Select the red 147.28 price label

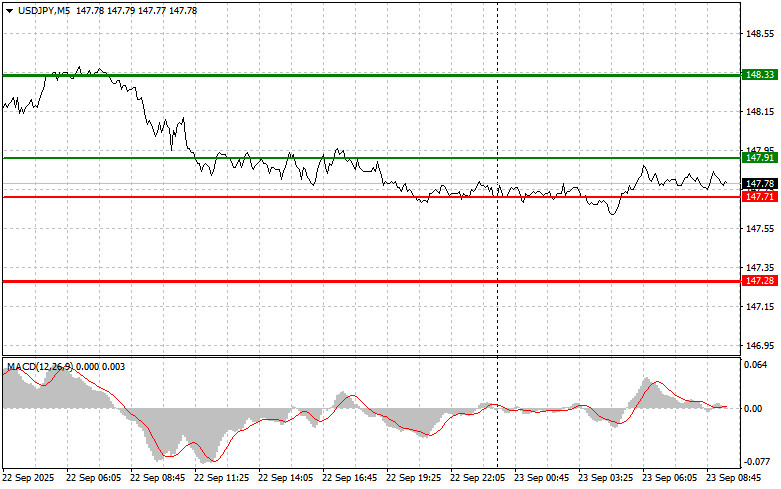point(760,282)
